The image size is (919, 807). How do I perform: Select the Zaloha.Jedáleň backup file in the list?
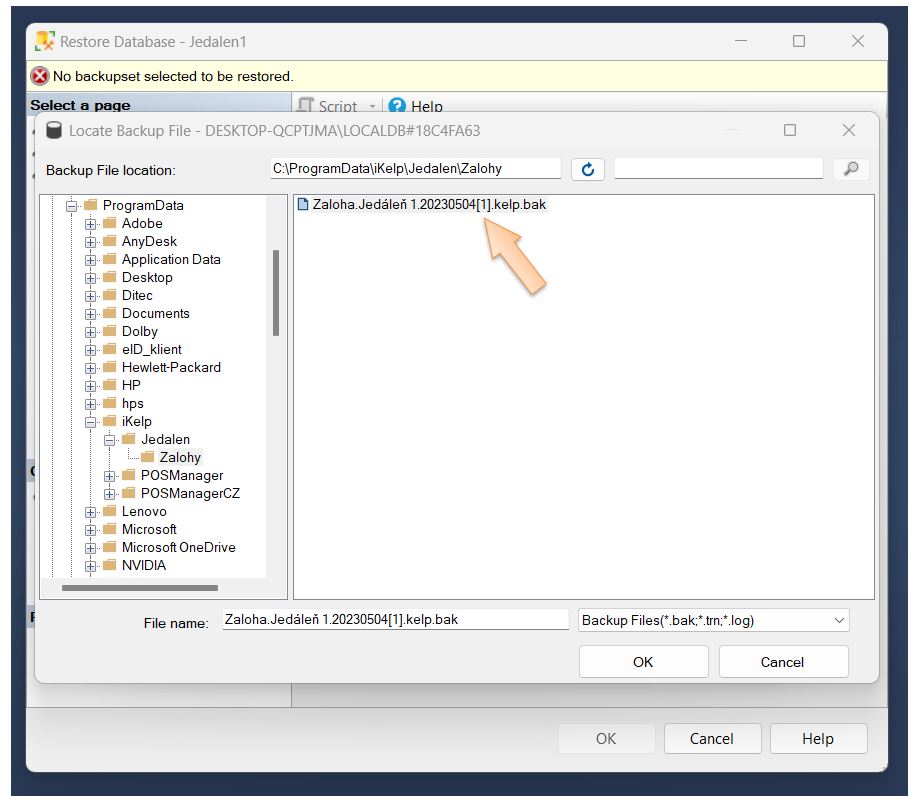[428, 204]
